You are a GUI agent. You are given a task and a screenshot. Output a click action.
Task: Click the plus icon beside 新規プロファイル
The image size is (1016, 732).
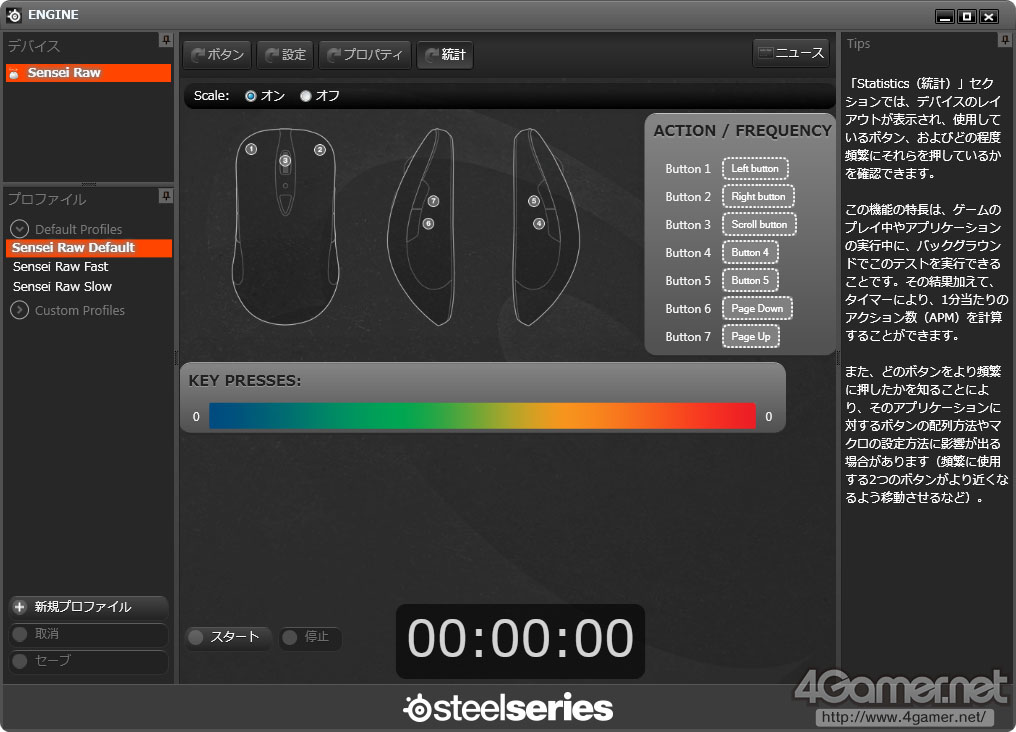tap(19, 607)
